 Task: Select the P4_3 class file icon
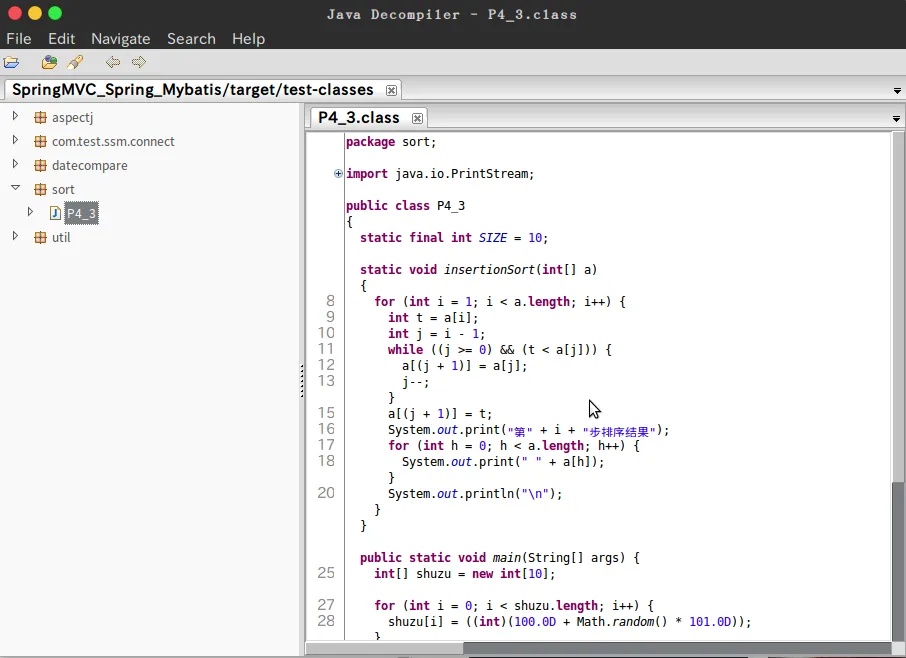pos(55,213)
